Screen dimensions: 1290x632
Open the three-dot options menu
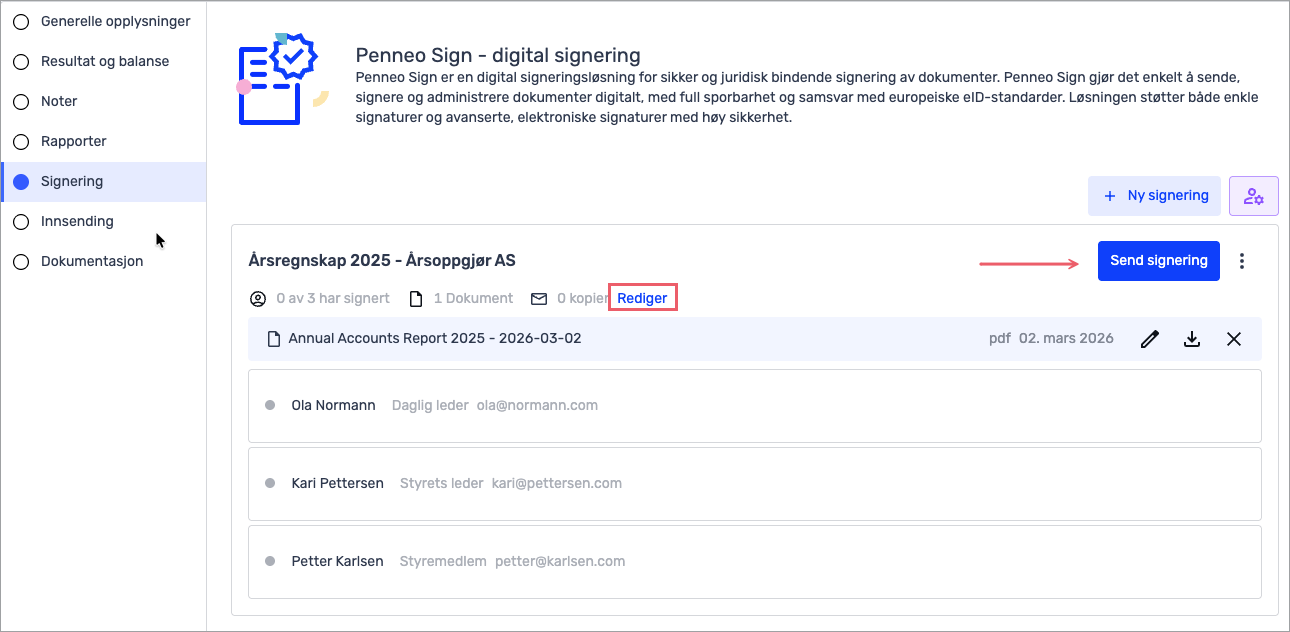click(x=1242, y=261)
